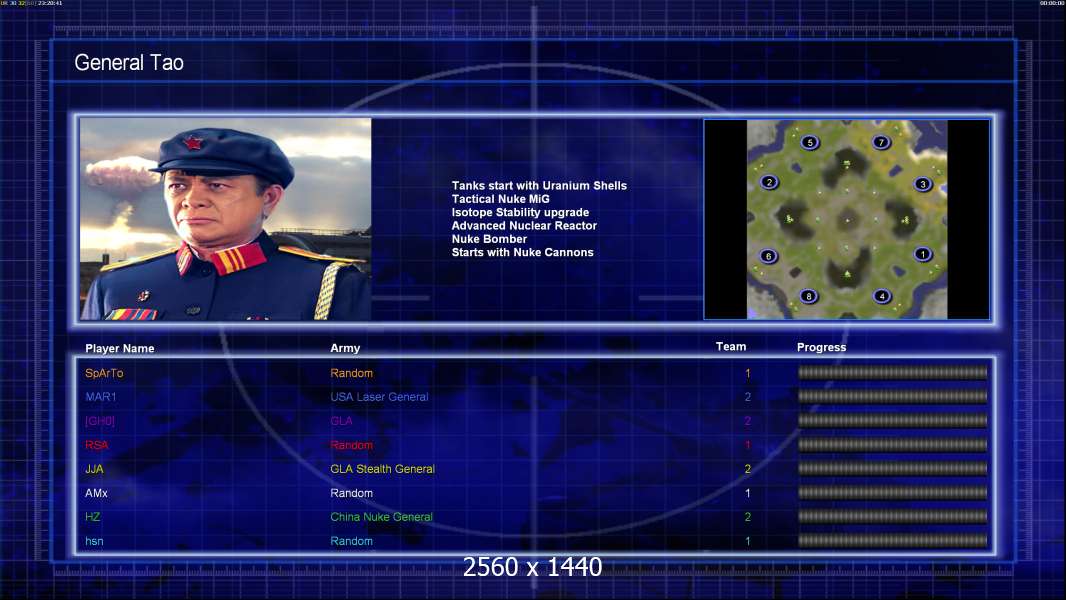This screenshot has width=1066, height=600.
Task: Click USA Laser General army entry
Action: pos(379,397)
